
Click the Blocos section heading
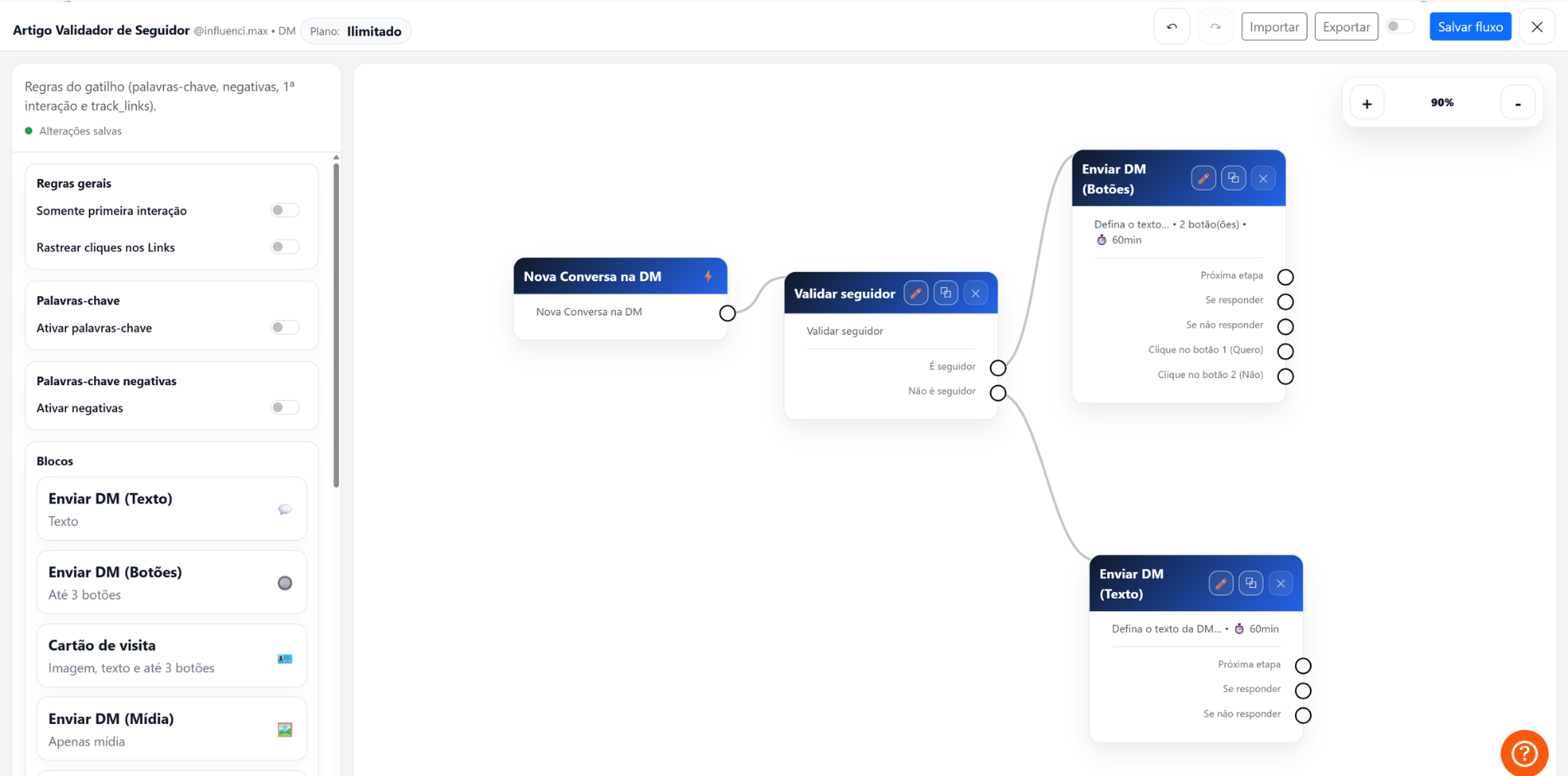[54, 461]
